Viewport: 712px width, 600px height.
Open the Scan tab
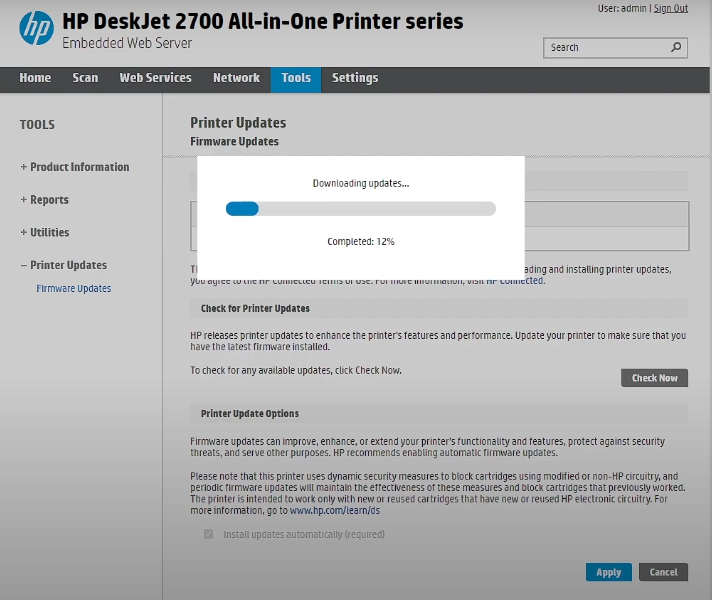[x=85, y=78]
